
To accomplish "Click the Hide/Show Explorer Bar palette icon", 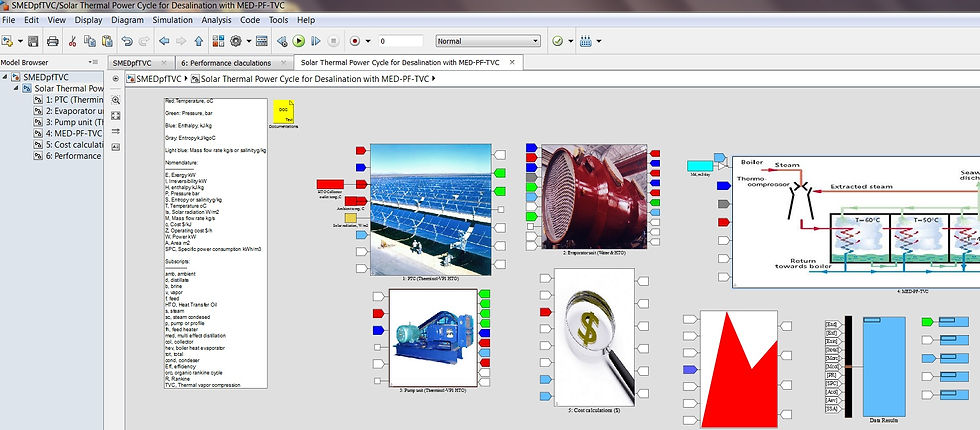I will (x=116, y=79).
